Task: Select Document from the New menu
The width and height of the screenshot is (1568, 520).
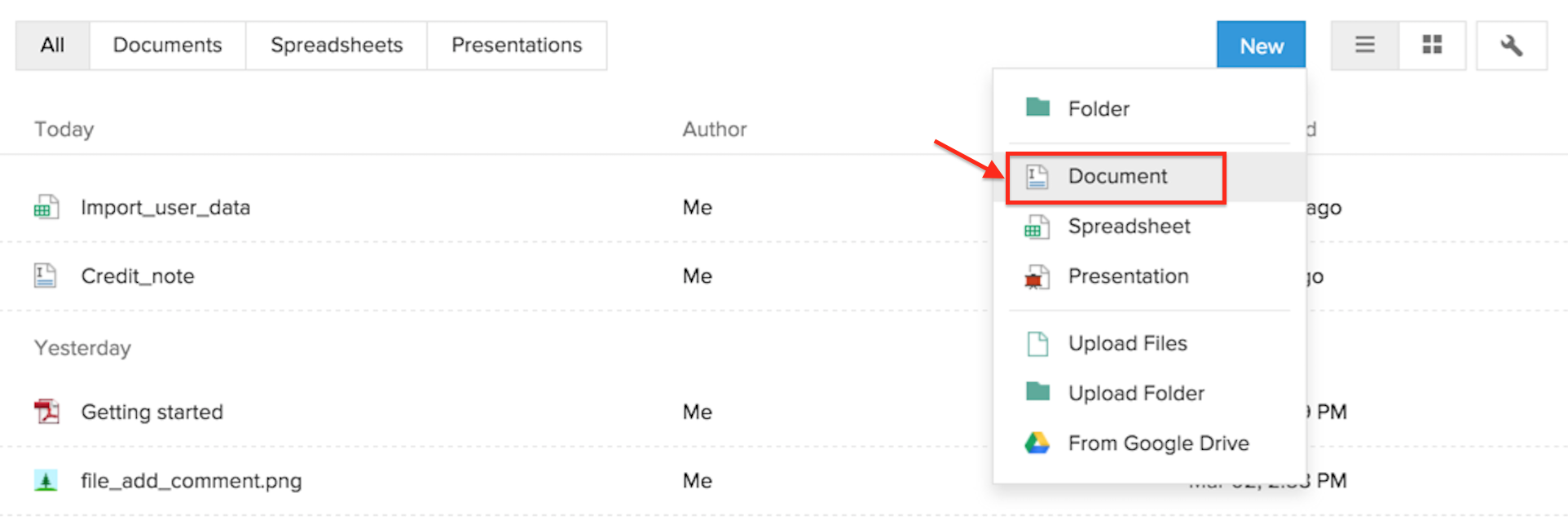Action: click(x=1117, y=177)
